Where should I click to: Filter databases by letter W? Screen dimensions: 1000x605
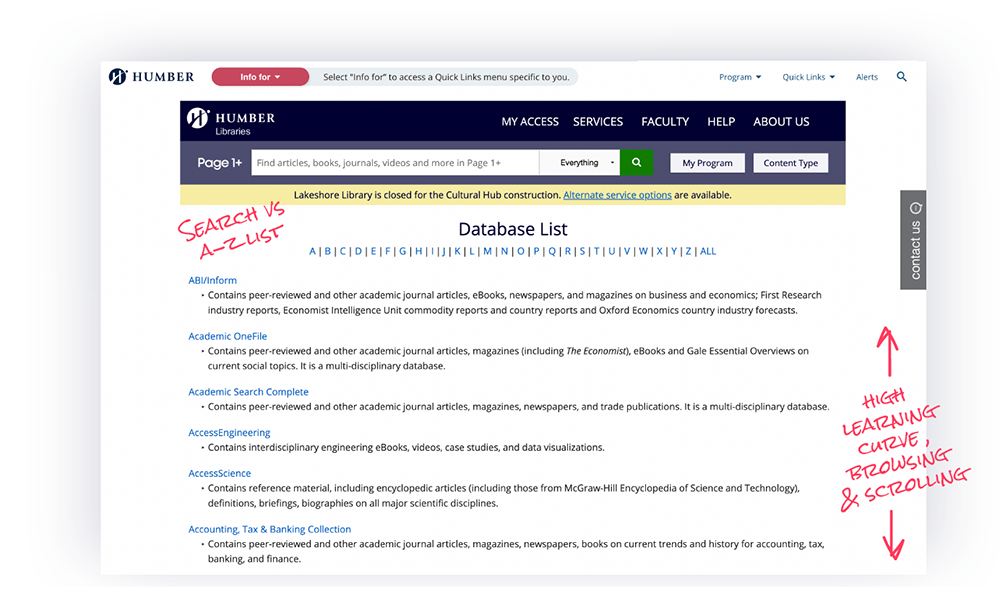643,251
